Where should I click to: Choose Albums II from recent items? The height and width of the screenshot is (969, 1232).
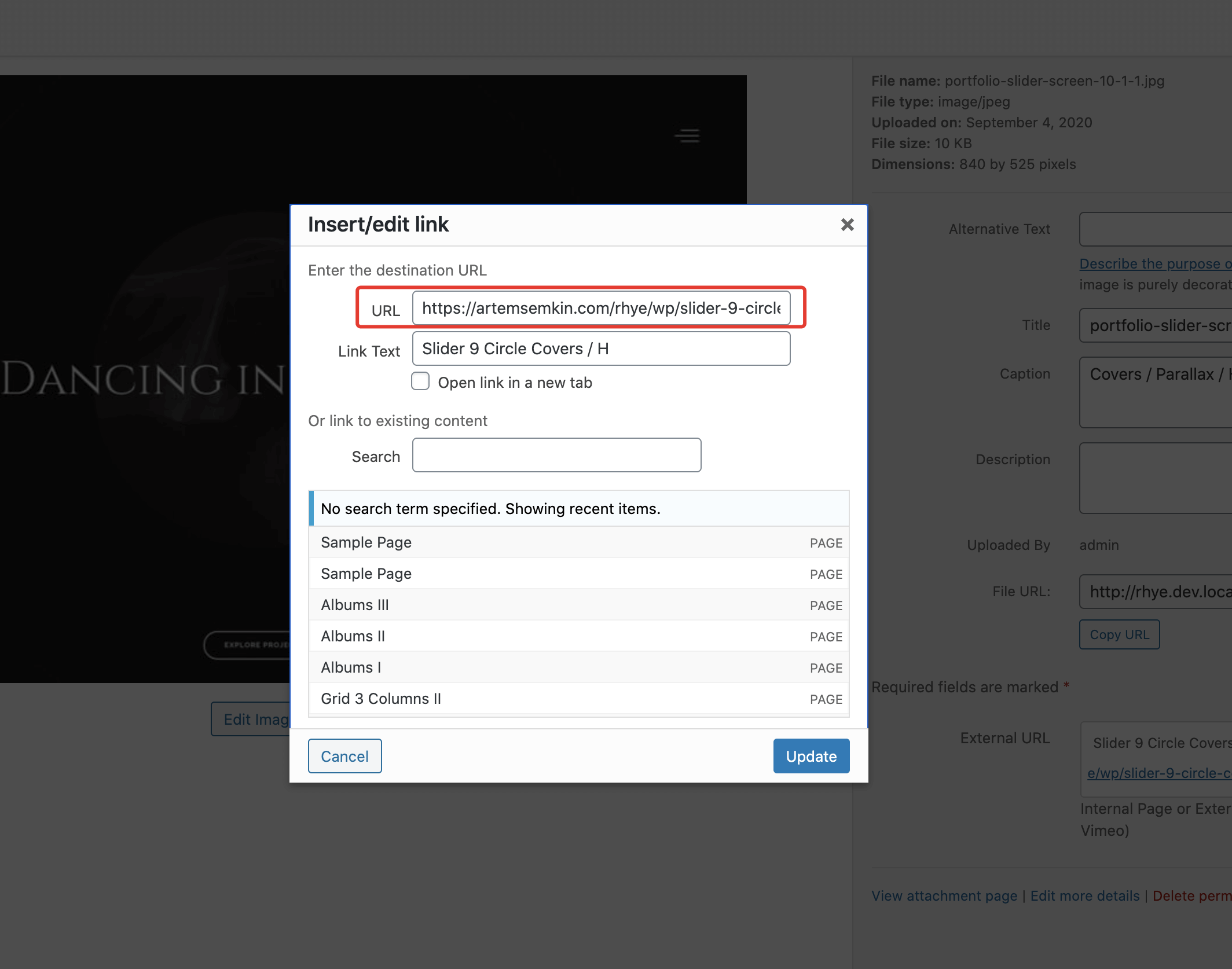pyautogui.click(x=579, y=636)
